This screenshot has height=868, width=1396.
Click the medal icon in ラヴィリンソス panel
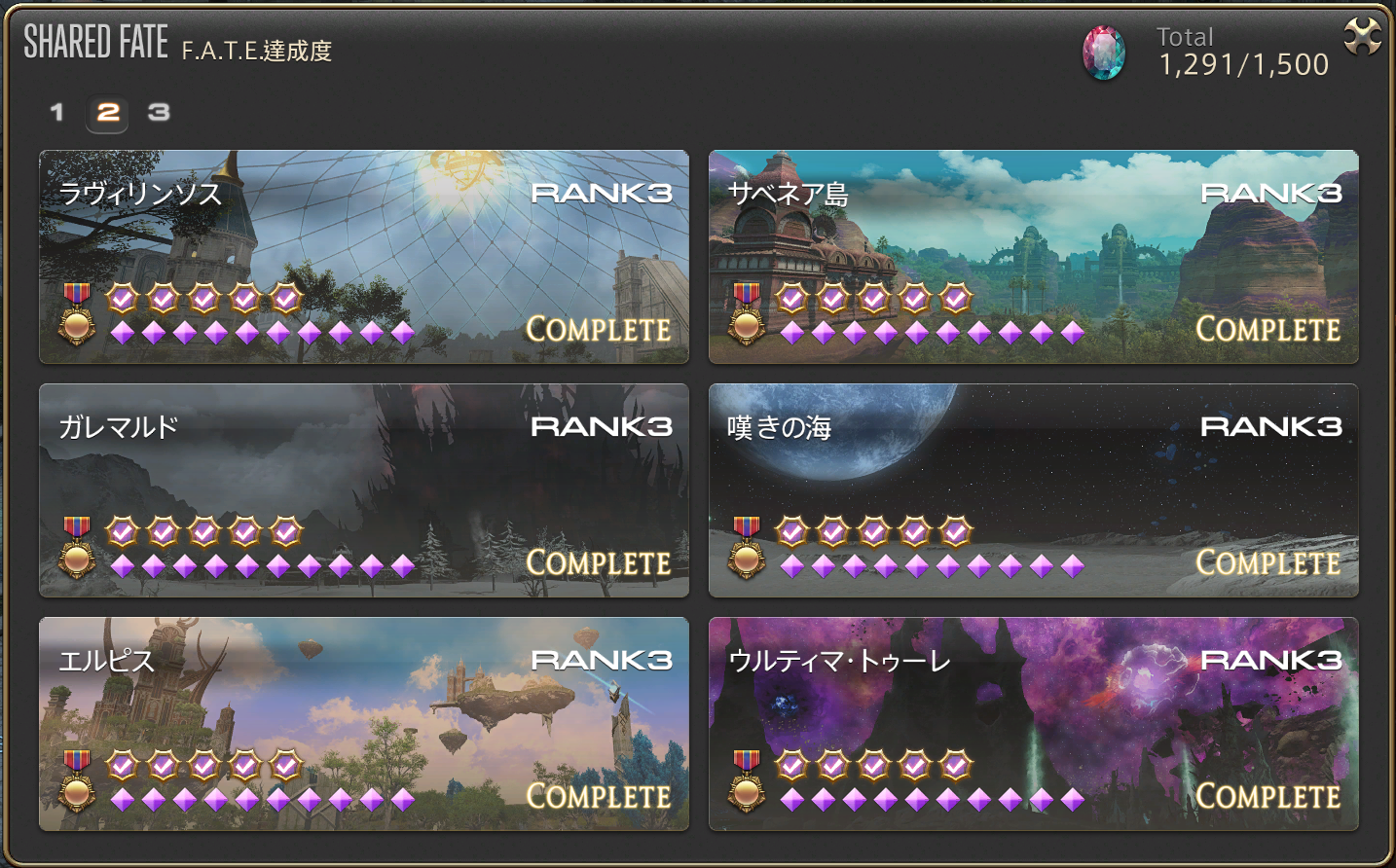pyautogui.click(x=77, y=313)
